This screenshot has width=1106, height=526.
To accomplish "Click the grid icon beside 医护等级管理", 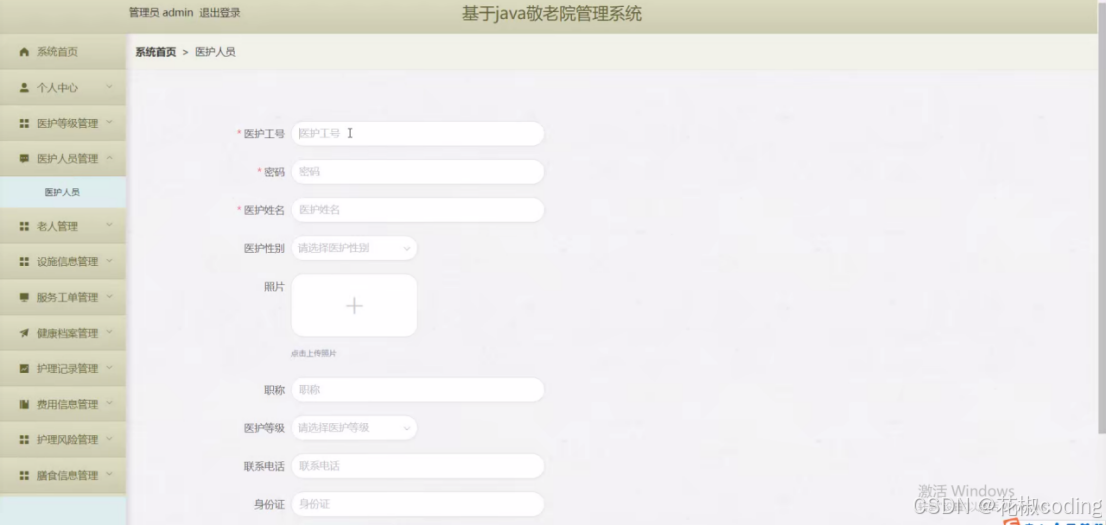I will click(24, 123).
